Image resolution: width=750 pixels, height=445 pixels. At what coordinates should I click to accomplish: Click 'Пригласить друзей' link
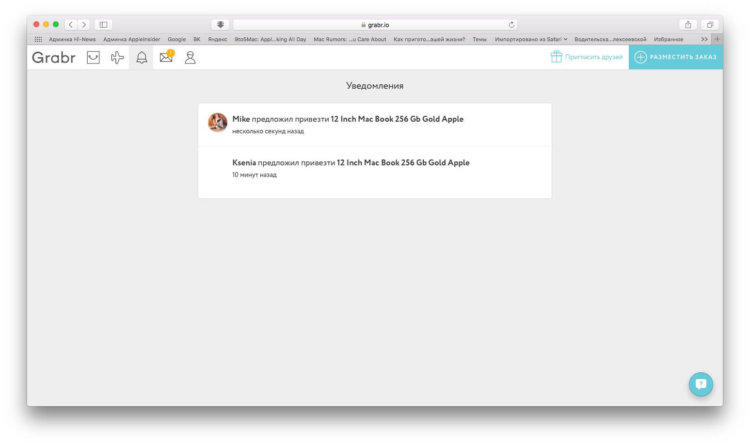(594, 57)
